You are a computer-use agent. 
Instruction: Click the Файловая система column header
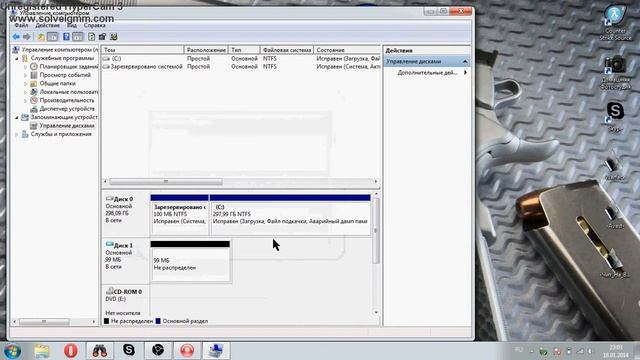click(x=287, y=50)
